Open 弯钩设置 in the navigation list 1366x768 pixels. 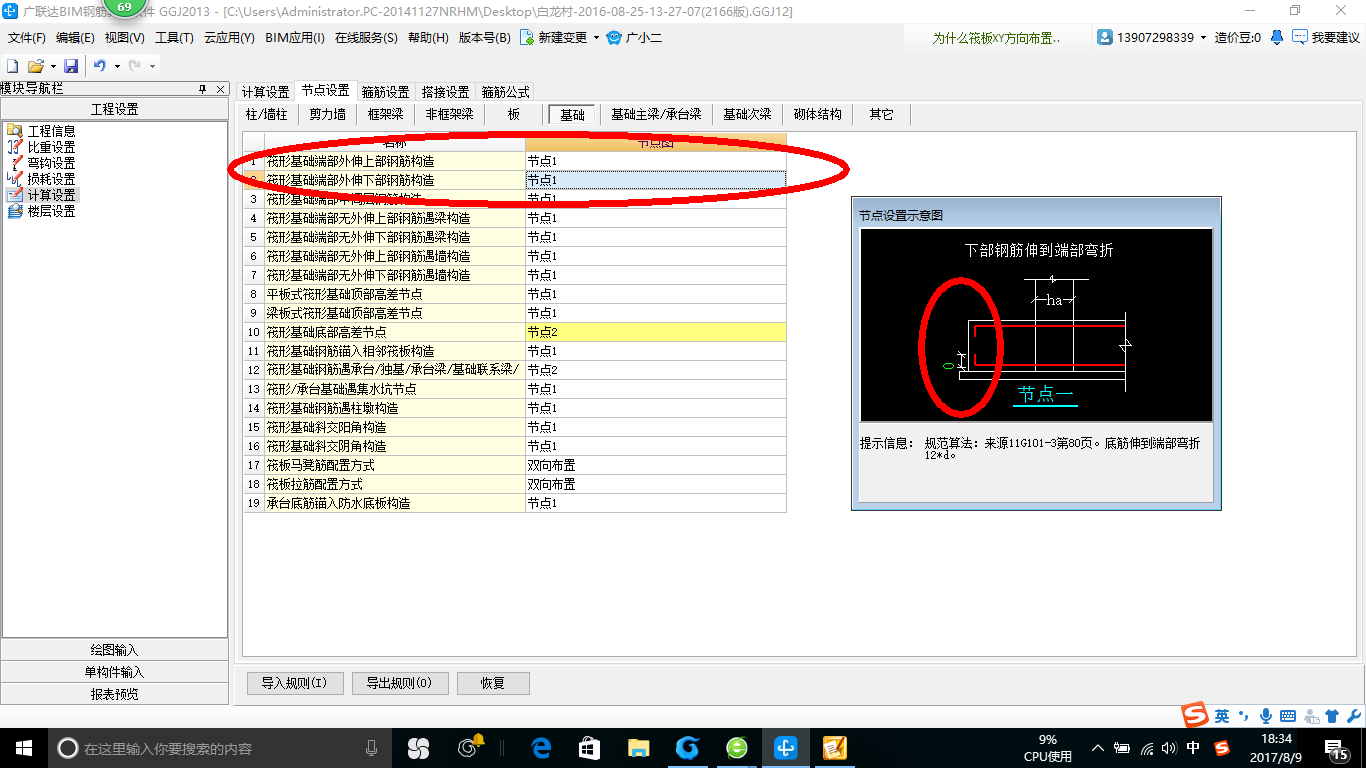(51, 163)
